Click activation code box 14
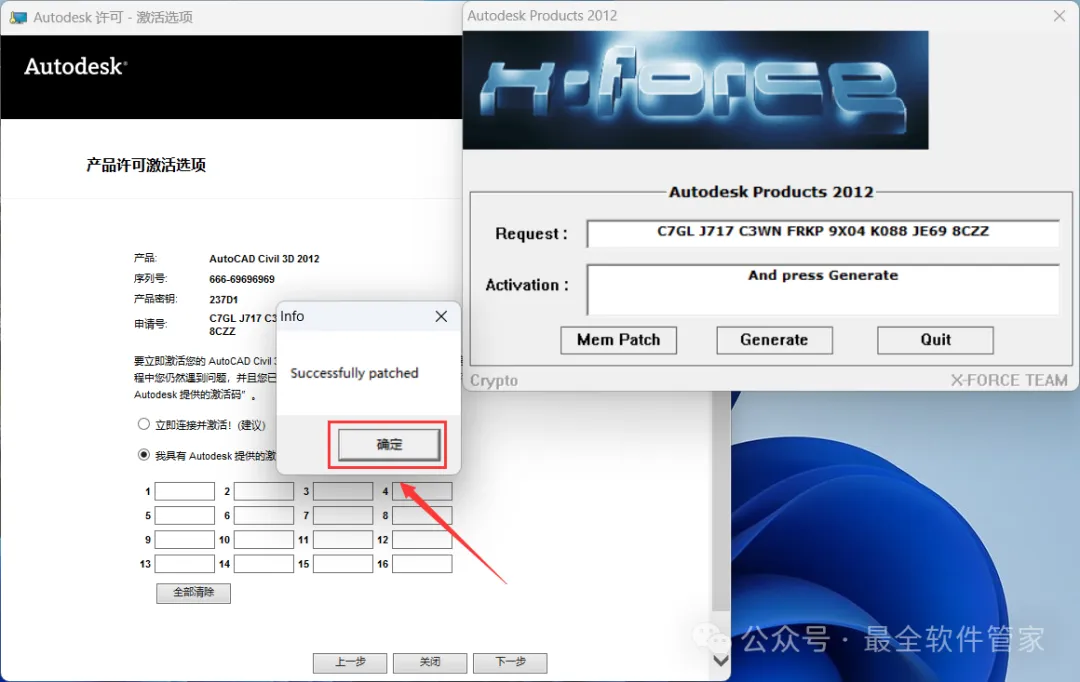The height and width of the screenshot is (682, 1080). [x=264, y=564]
